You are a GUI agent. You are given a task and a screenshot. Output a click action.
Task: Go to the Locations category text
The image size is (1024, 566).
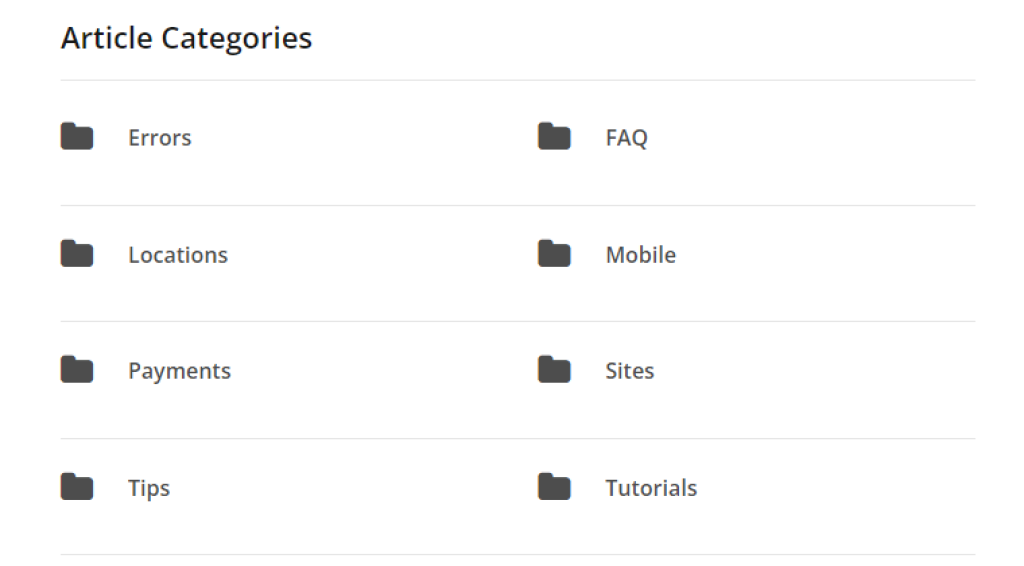[178, 255]
